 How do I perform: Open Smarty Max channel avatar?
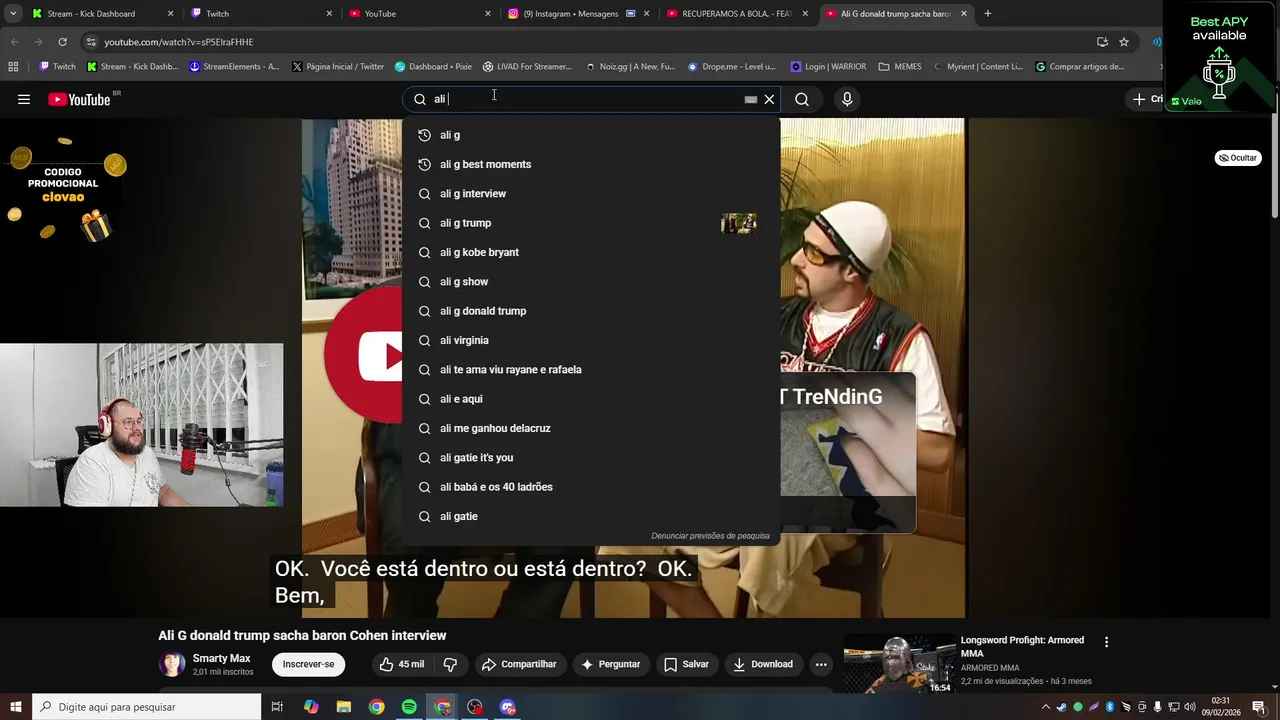(x=173, y=664)
